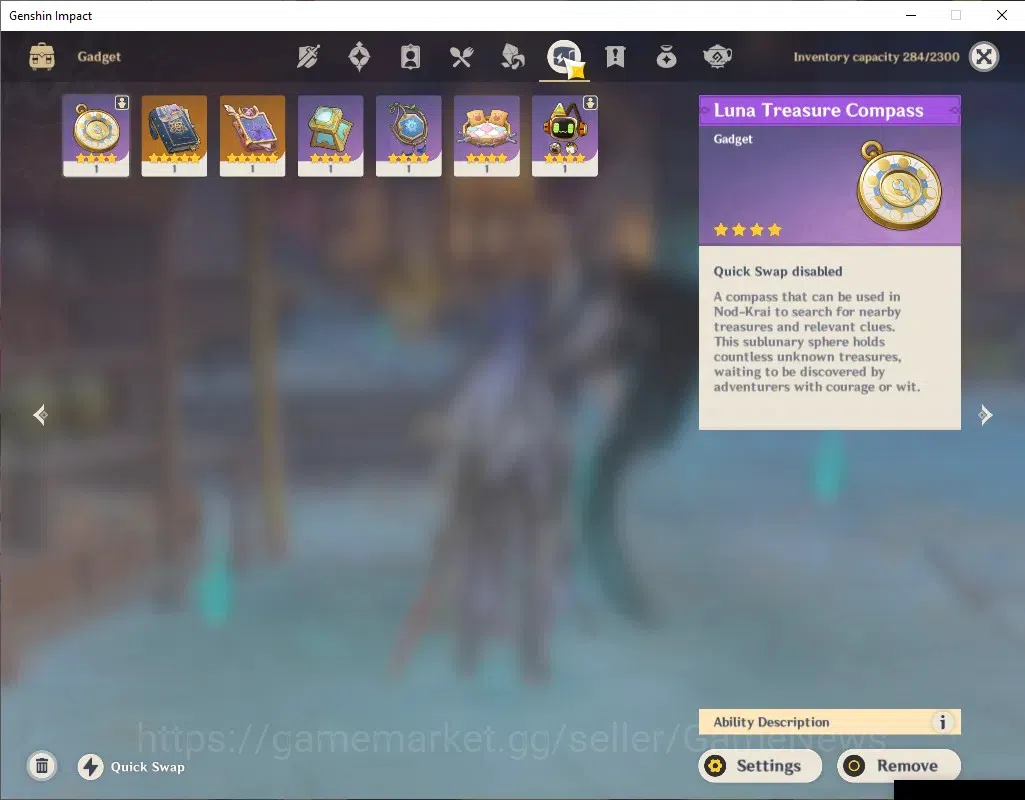Click the Quick Swap disabled text

click(x=778, y=271)
